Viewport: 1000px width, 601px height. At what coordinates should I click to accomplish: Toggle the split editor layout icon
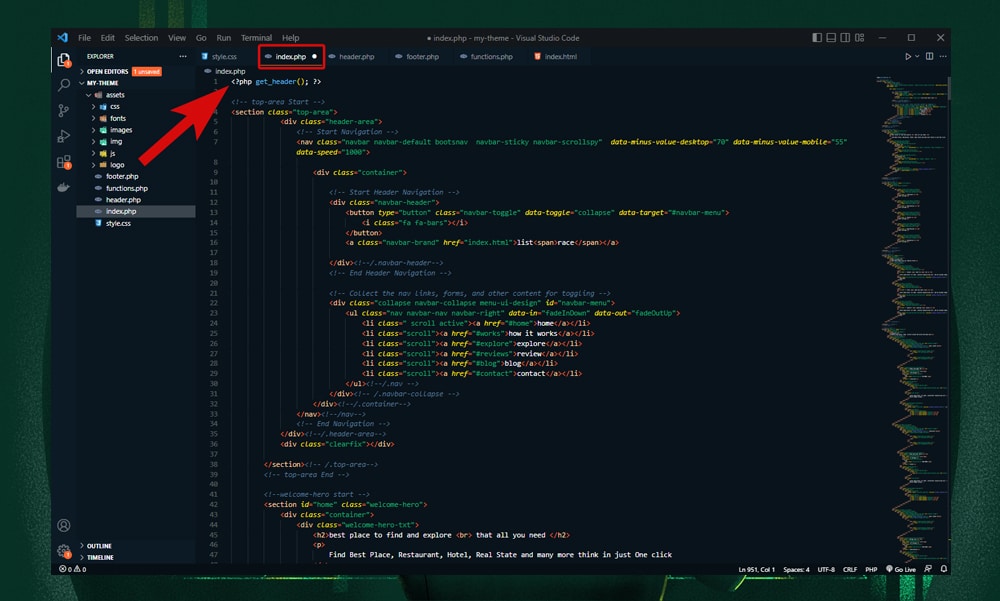(x=930, y=57)
